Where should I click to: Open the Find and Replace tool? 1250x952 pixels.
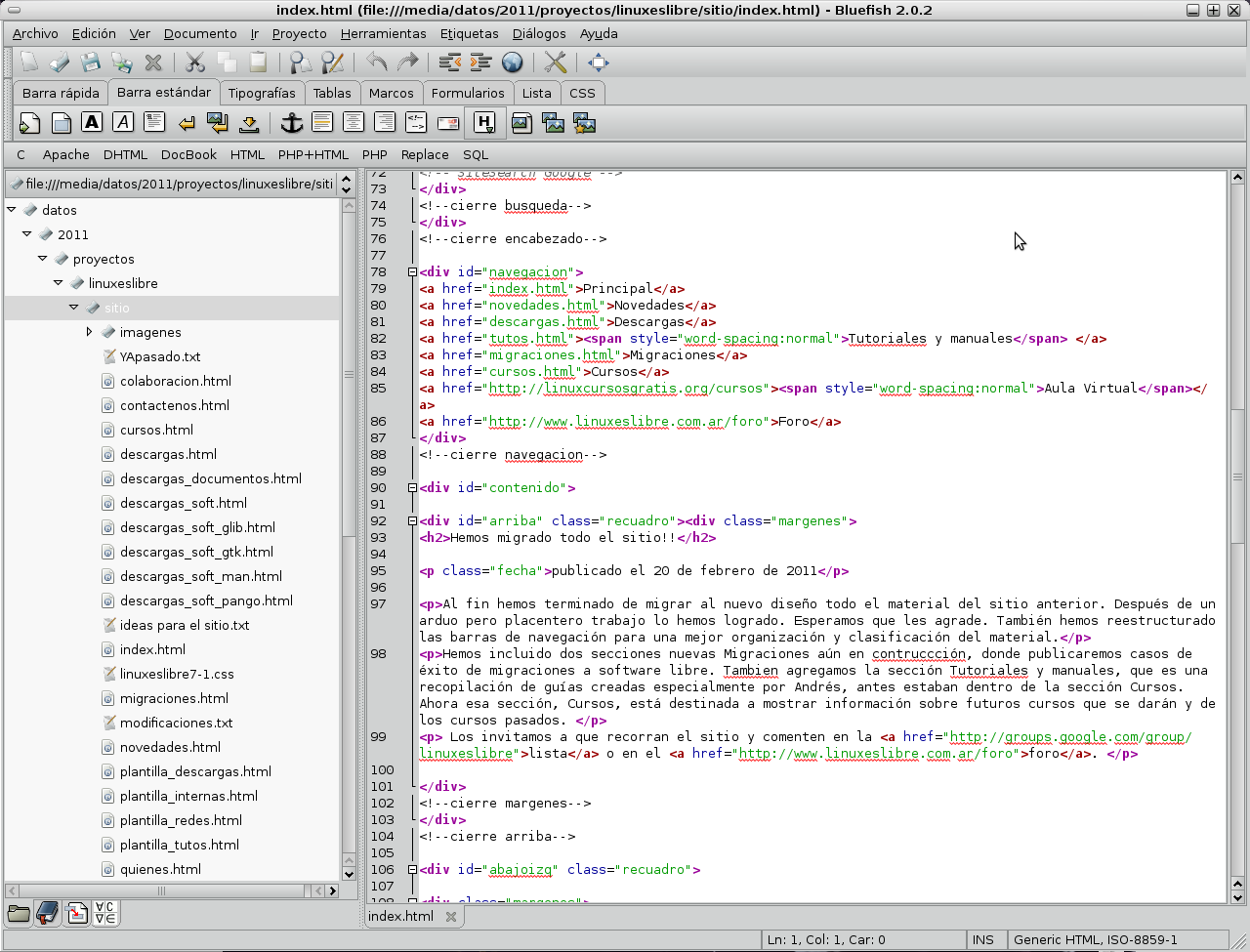point(332,62)
